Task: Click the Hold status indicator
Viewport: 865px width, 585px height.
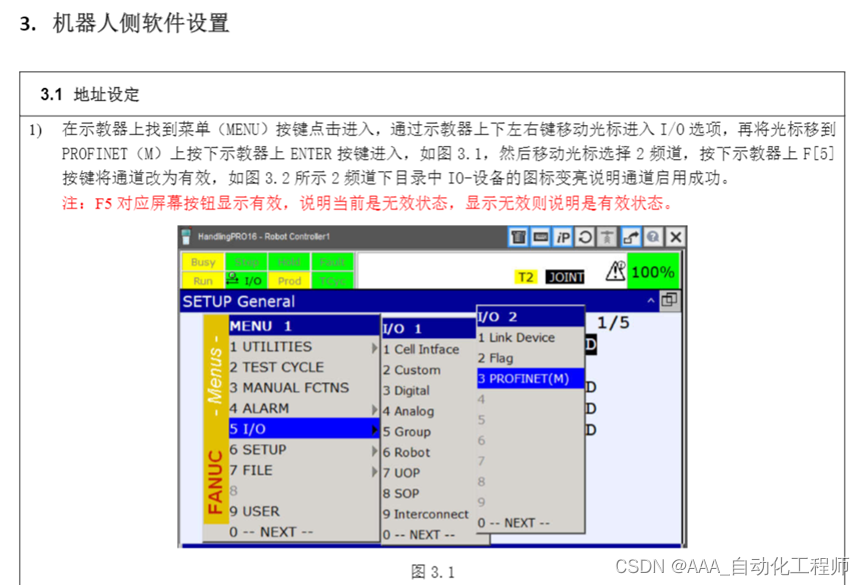Action: tap(289, 262)
